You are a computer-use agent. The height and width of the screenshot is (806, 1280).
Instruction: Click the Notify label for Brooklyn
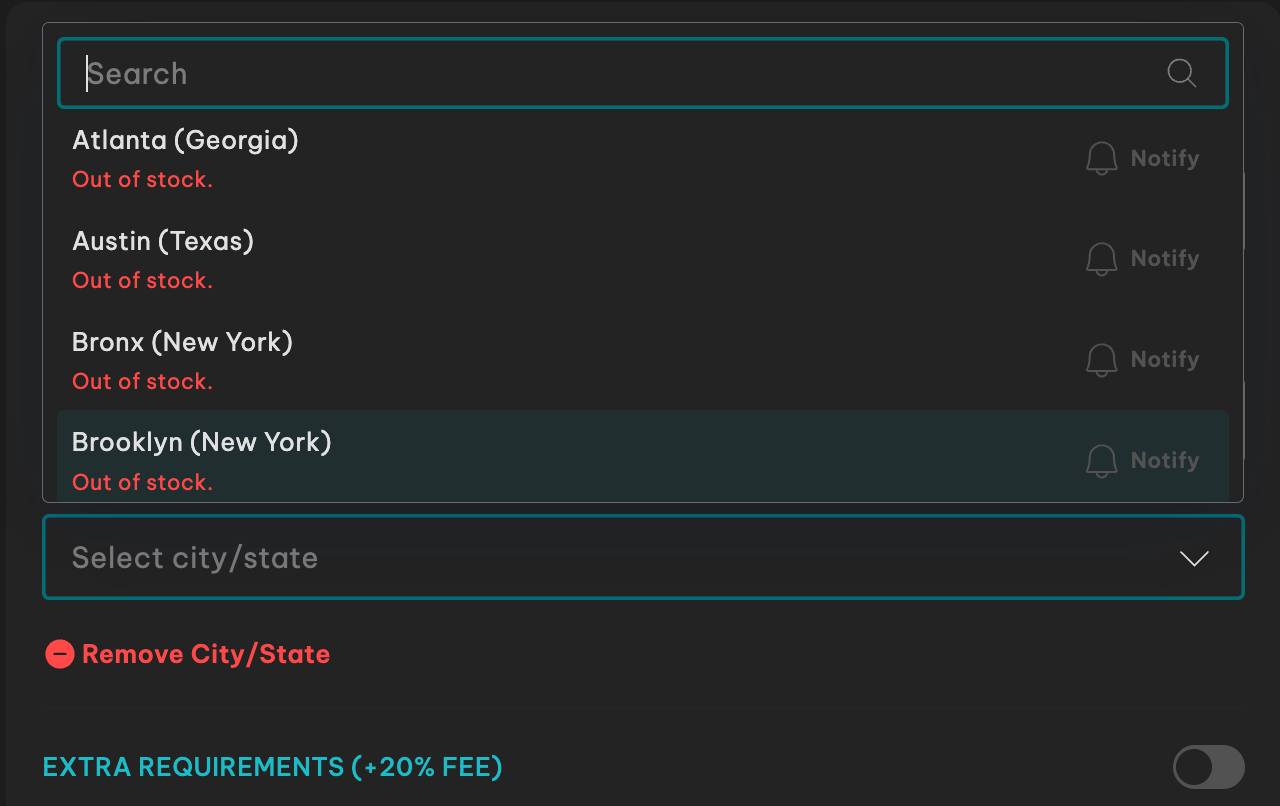pyautogui.click(x=1165, y=460)
